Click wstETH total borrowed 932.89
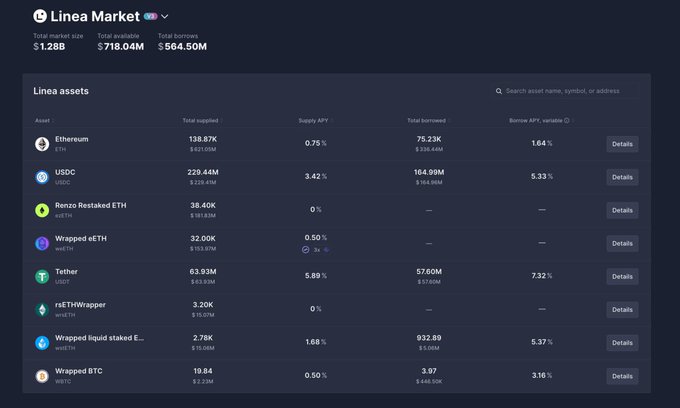Viewport: 680px width, 408px height. pyautogui.click(x=429, y=338)
